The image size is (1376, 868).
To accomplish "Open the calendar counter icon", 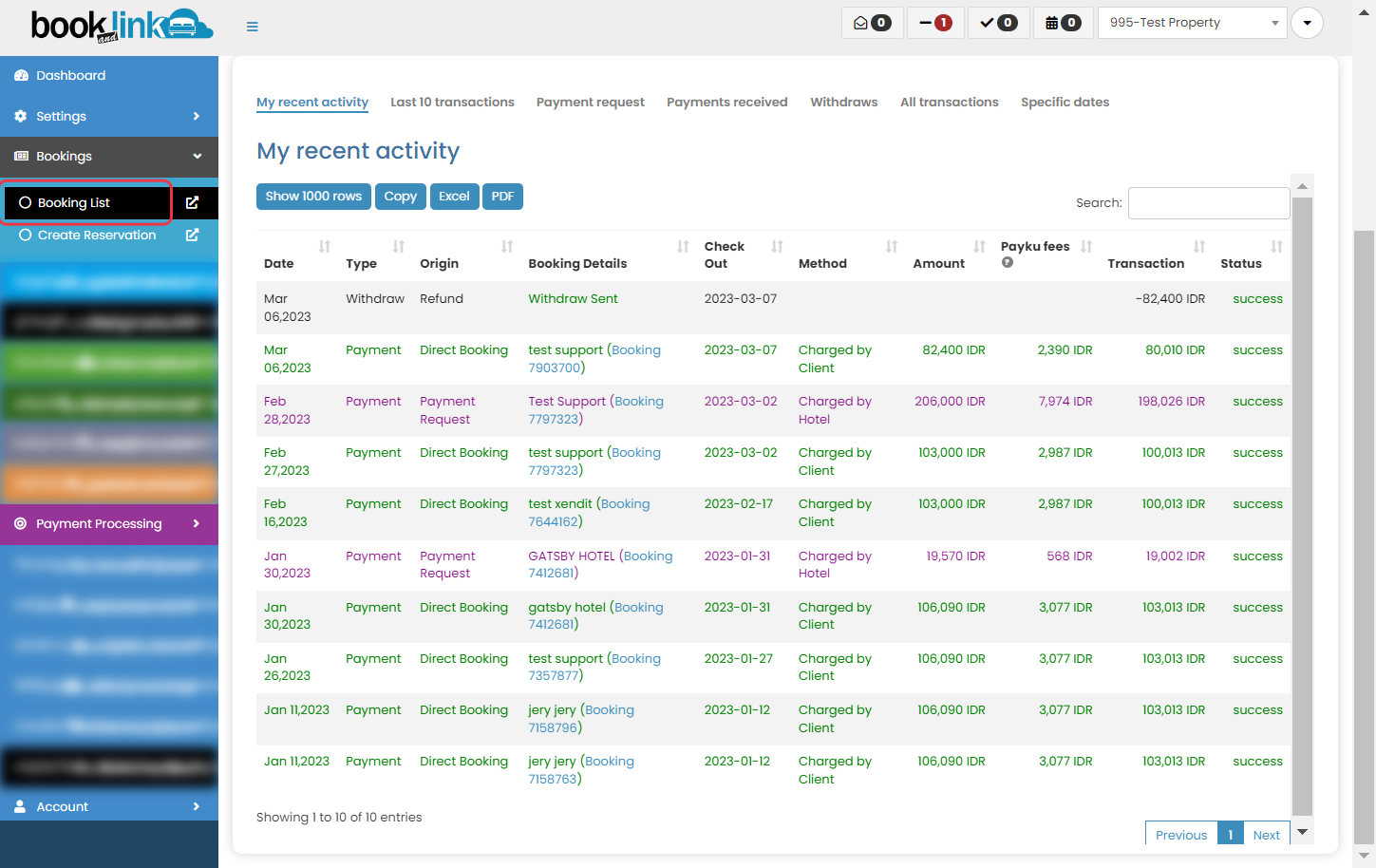I will coord(1063,23).
